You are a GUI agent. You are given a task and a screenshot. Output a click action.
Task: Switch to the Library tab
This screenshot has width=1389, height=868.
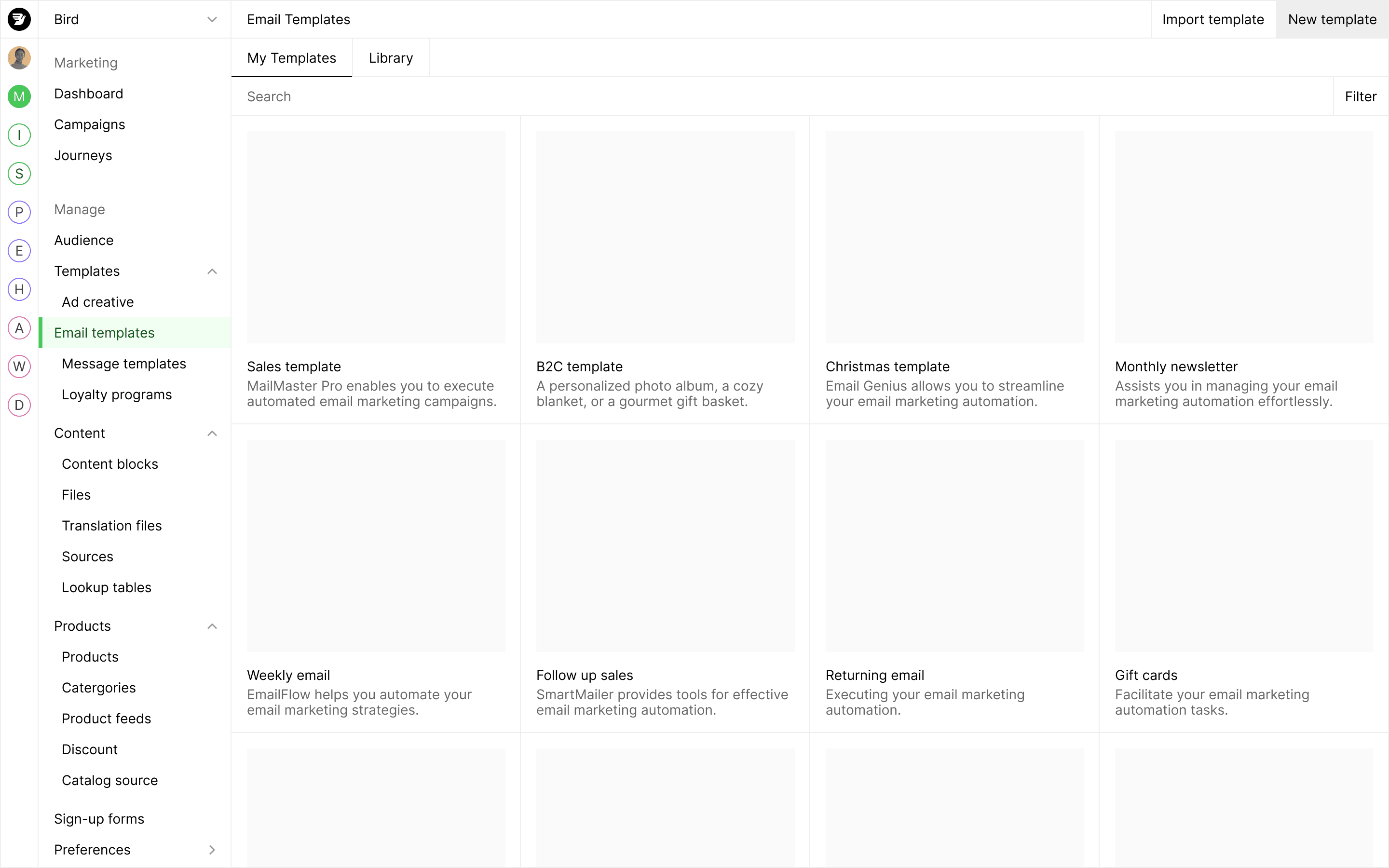coord(391,58)
